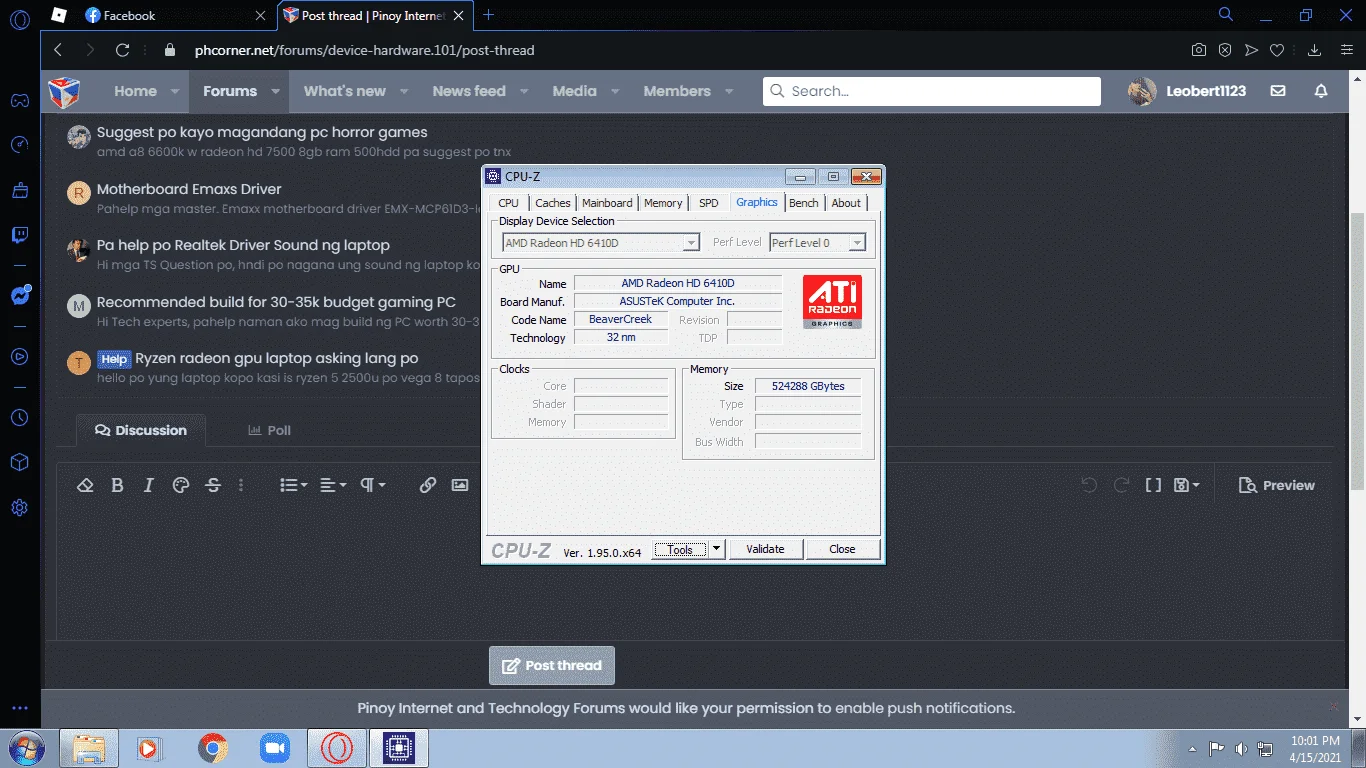
Task: Open the text color palette icon
Action: [181, 485]
